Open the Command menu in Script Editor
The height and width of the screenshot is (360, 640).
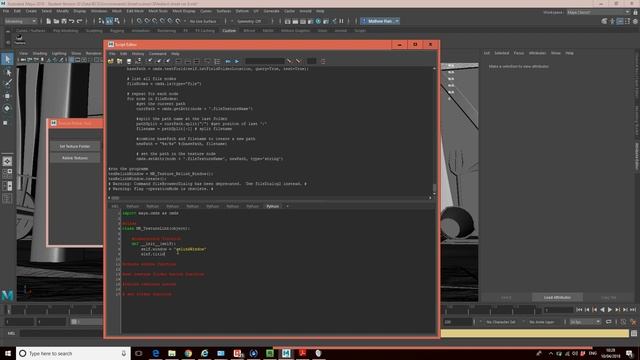pos(158,53)
